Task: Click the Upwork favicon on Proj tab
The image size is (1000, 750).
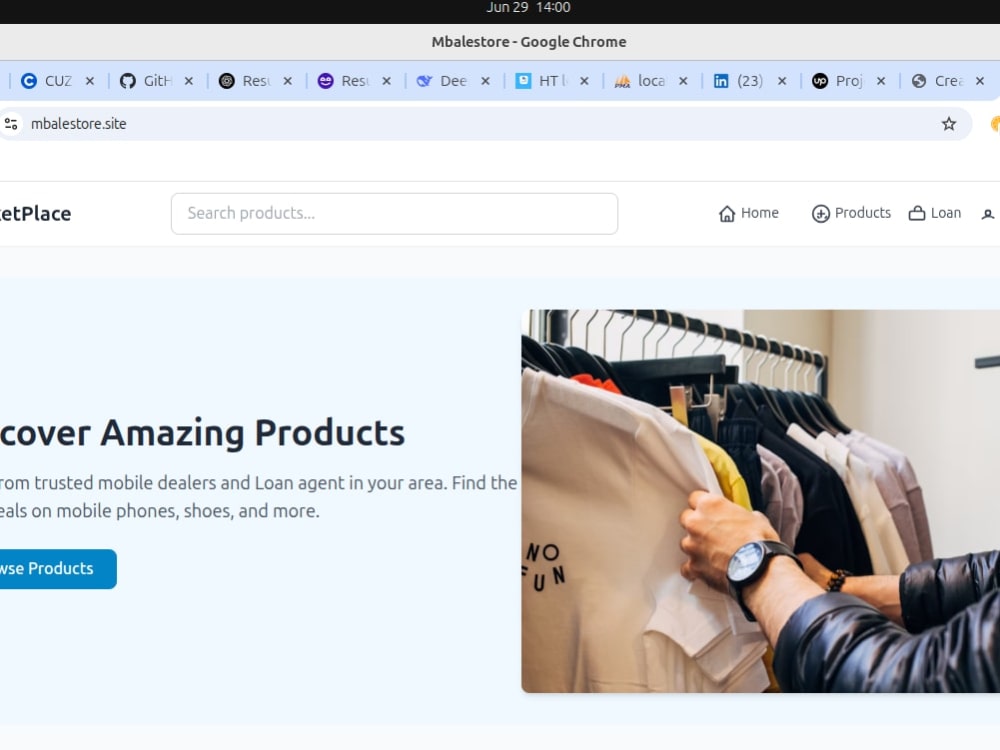Action: coord(820,81)
